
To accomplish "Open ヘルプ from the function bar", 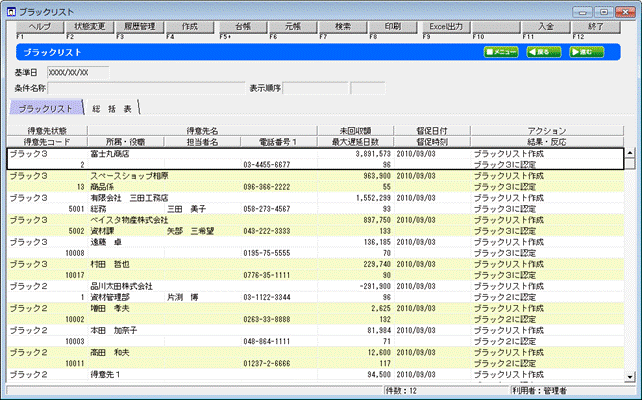I will (x=40, y=26).
